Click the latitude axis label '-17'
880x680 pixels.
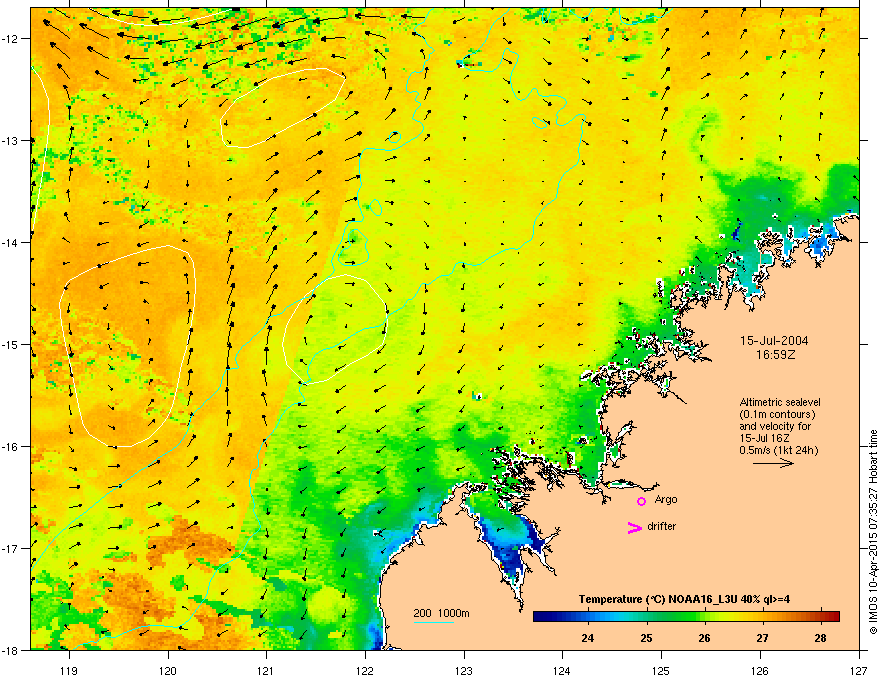[10, 548]
